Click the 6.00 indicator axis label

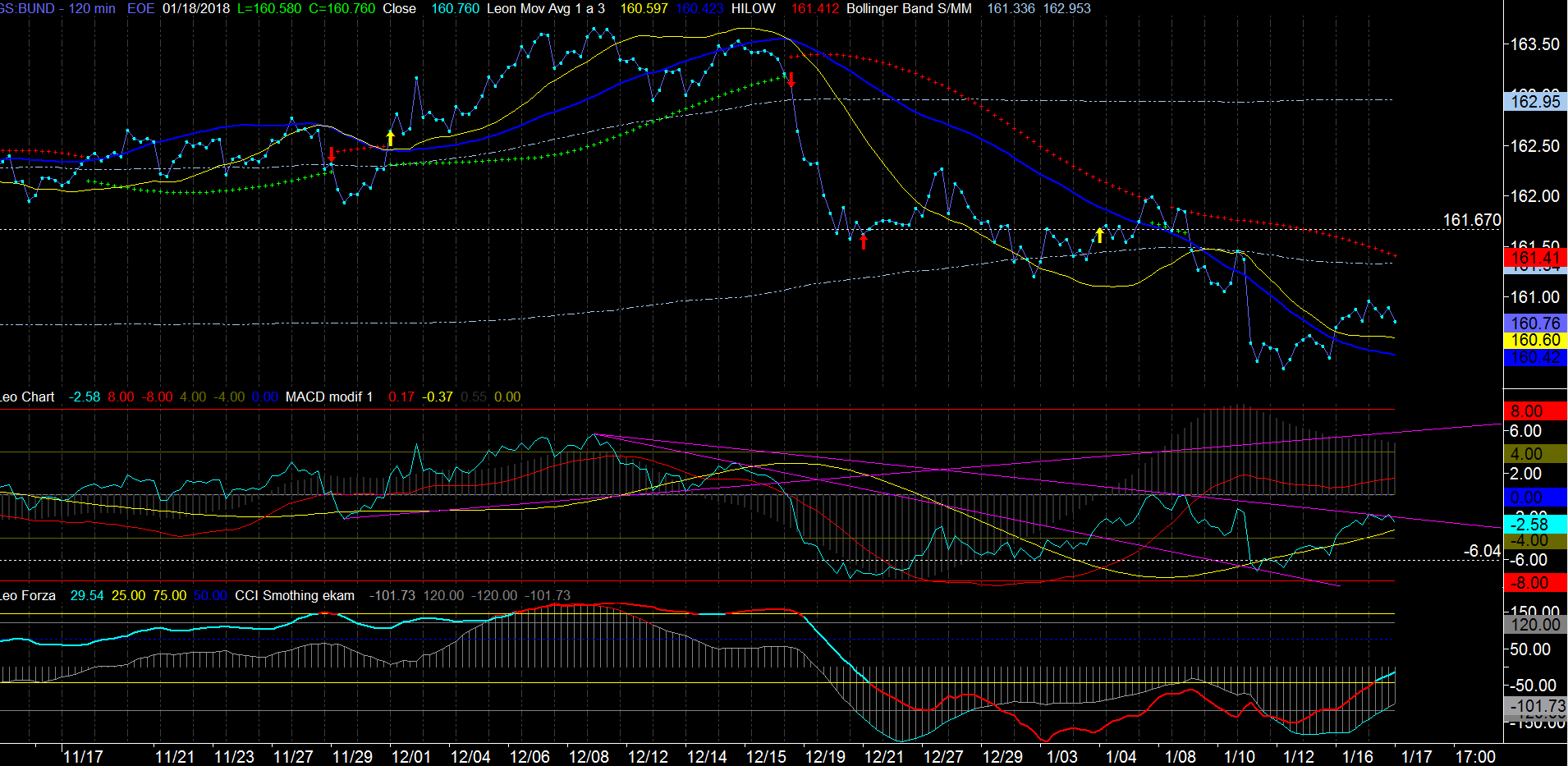click(x=1525, y=431)
